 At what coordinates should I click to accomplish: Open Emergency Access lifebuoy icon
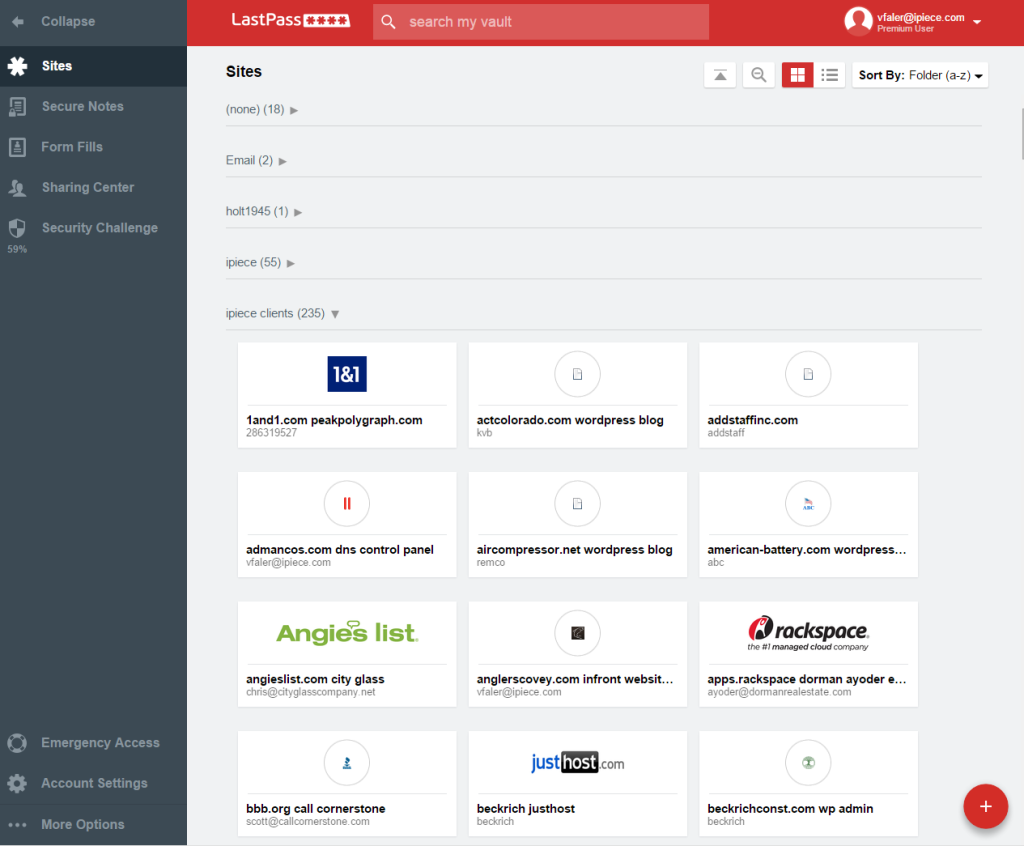click(17, 743)
